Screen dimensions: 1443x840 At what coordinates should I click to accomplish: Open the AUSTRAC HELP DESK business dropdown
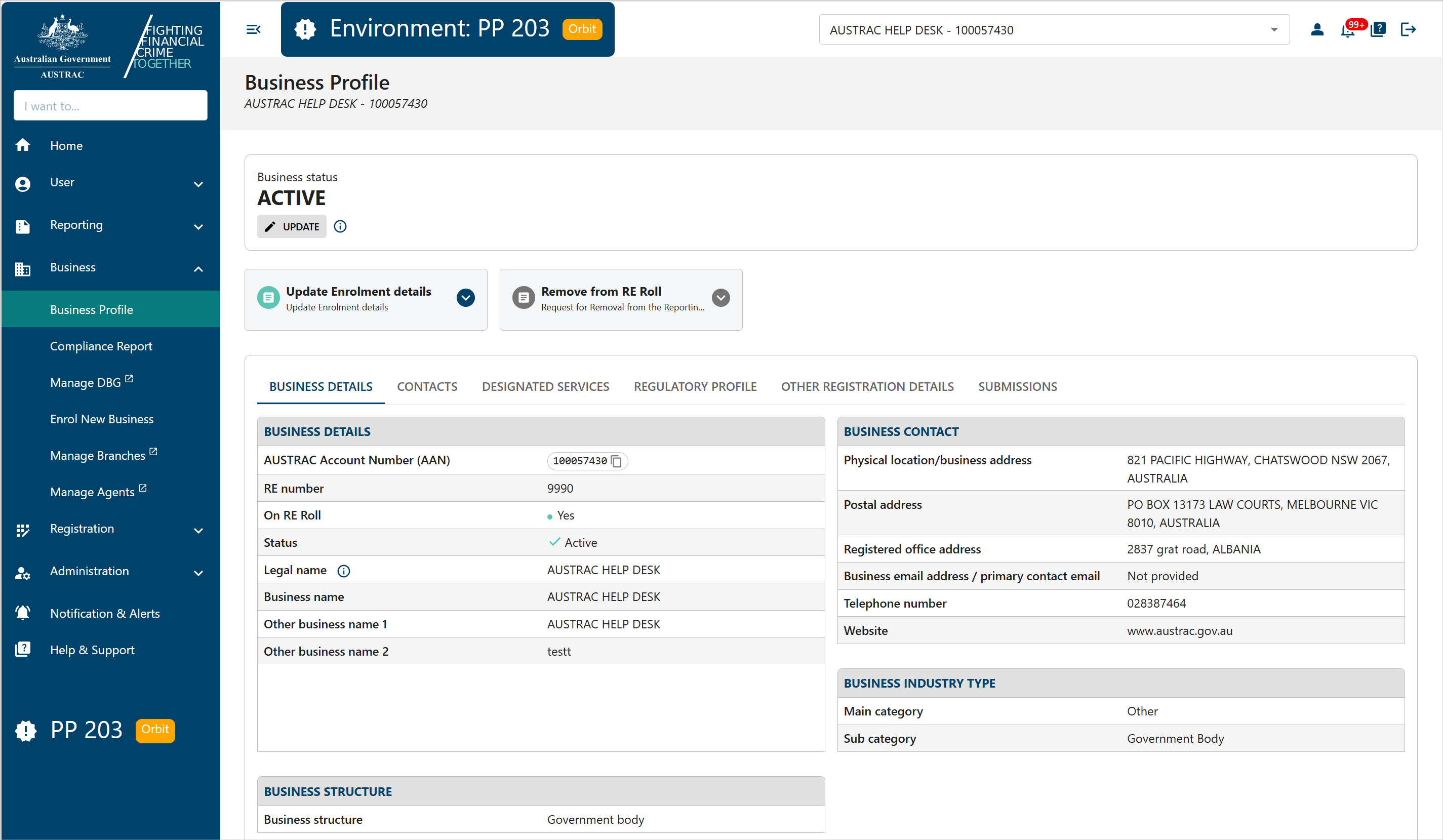(1054, 30)
